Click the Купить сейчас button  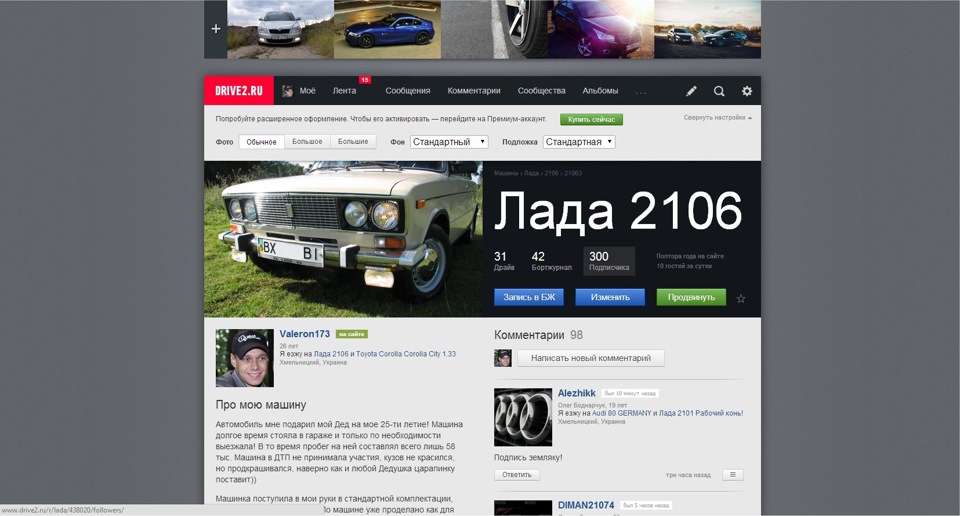pos(591,119)
